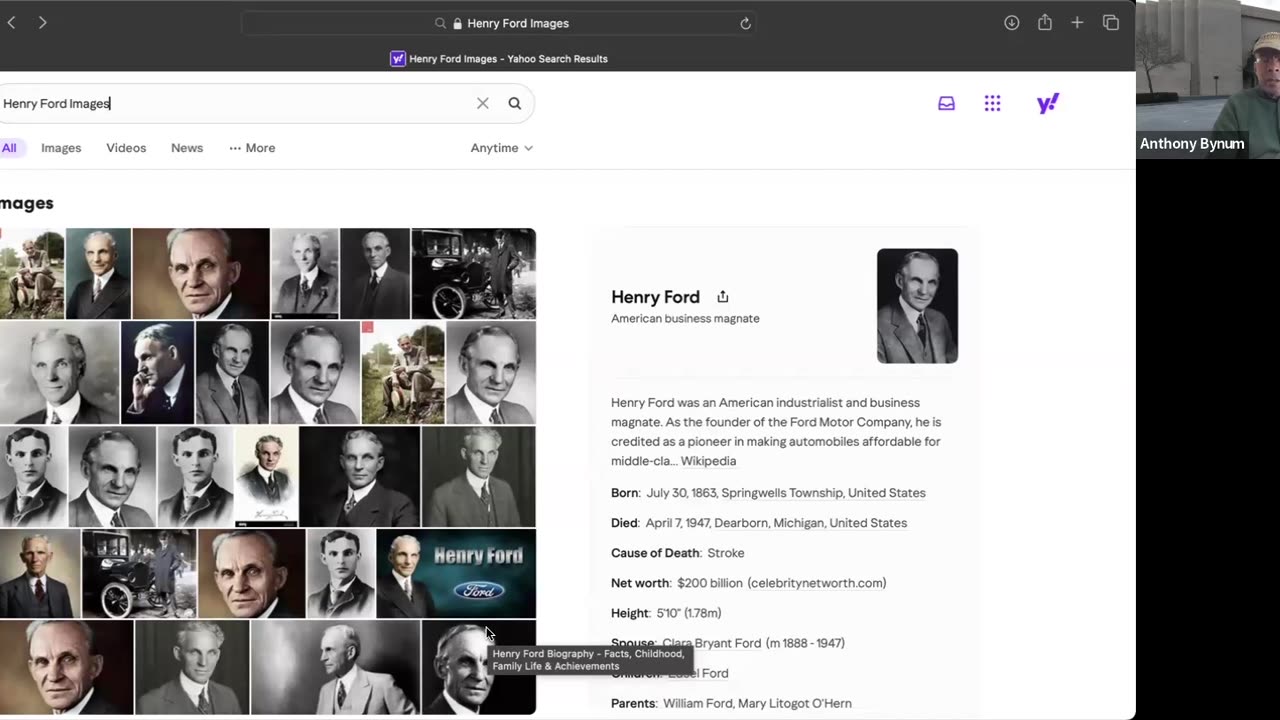Share the Henry Ford knowledge card
This screenshot has height=720, width=1280.
coord(723,296)
